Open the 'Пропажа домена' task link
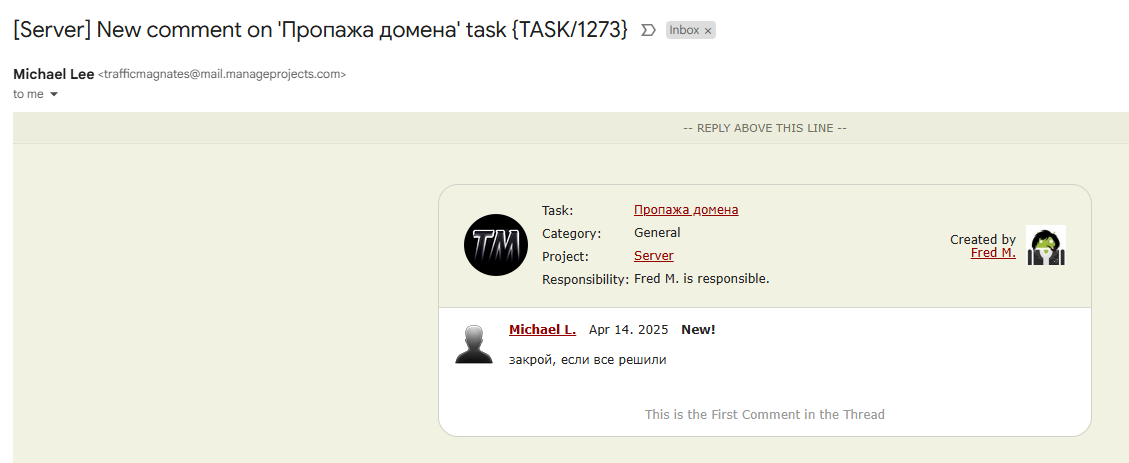 (x=686, y=210)
